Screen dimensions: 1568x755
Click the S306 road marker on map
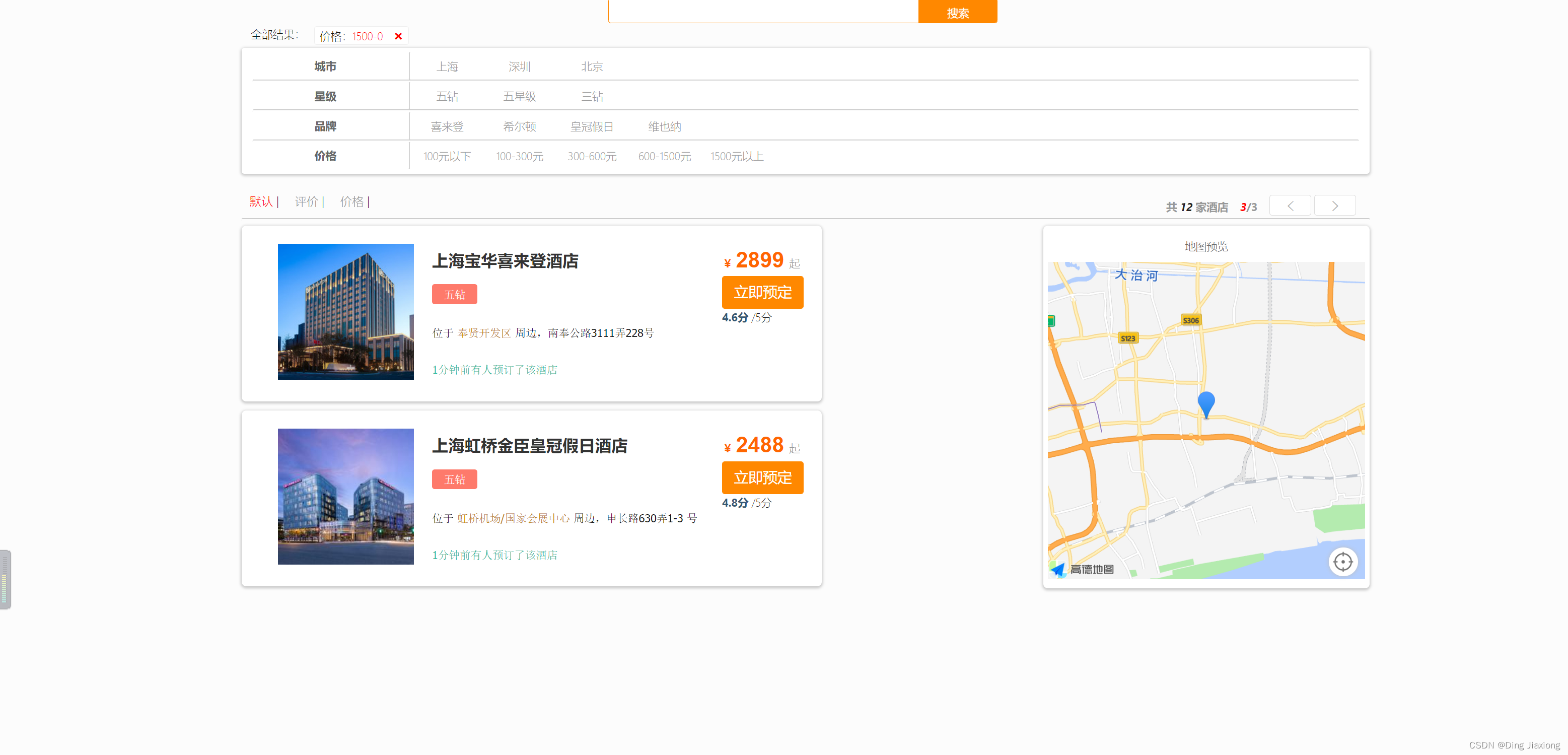coord(1191,320)
